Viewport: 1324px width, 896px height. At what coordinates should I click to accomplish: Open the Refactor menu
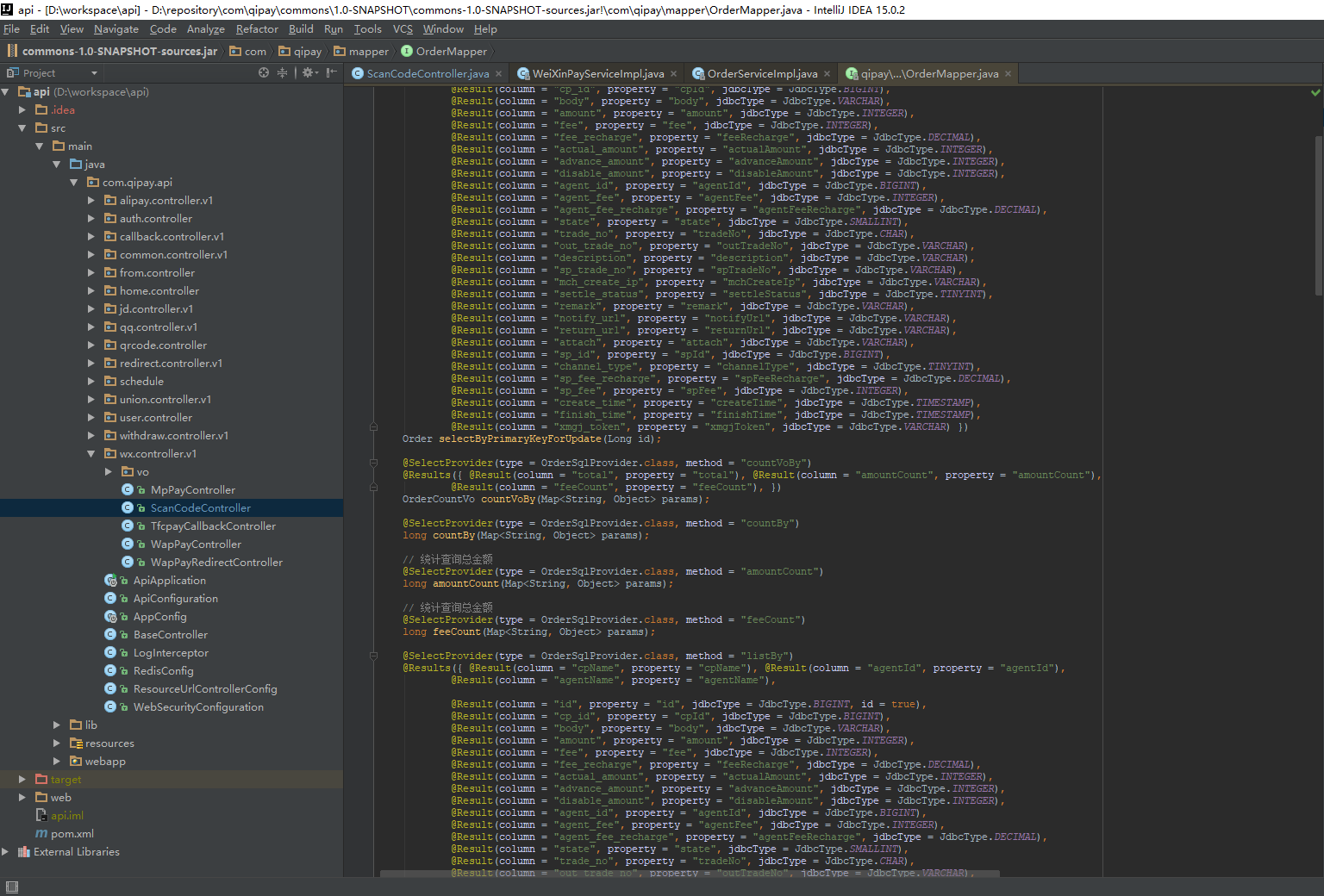(257, 29)
